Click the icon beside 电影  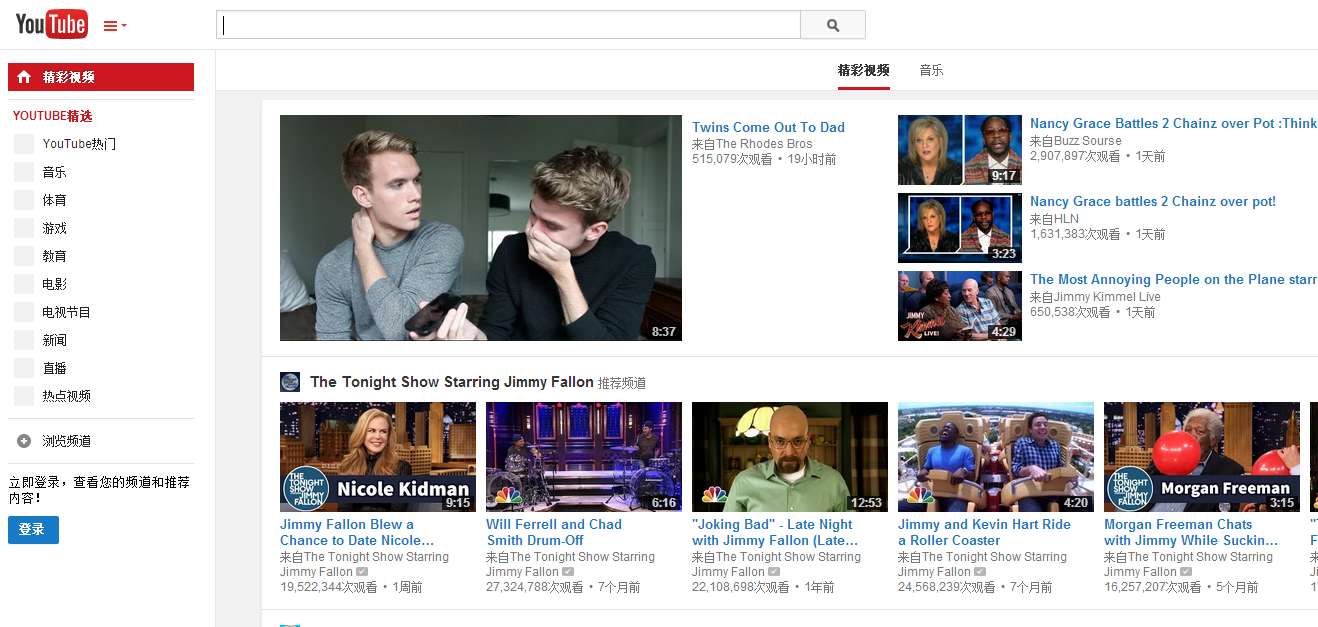click(24, 284)
